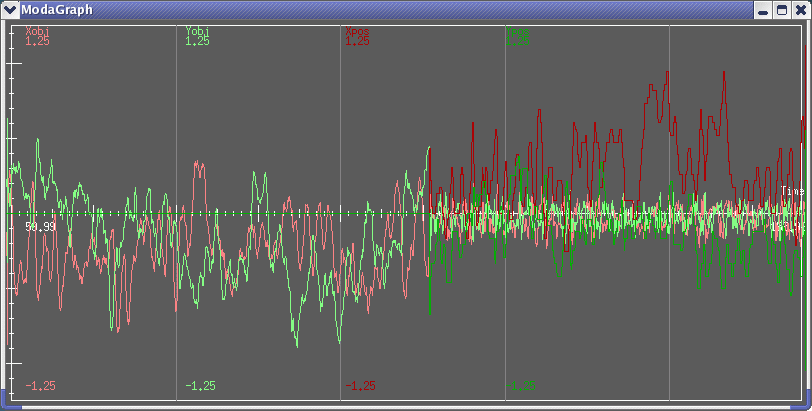Minimize the ModaGraph window
Viewport: 812px width, 411px height.
762,10
